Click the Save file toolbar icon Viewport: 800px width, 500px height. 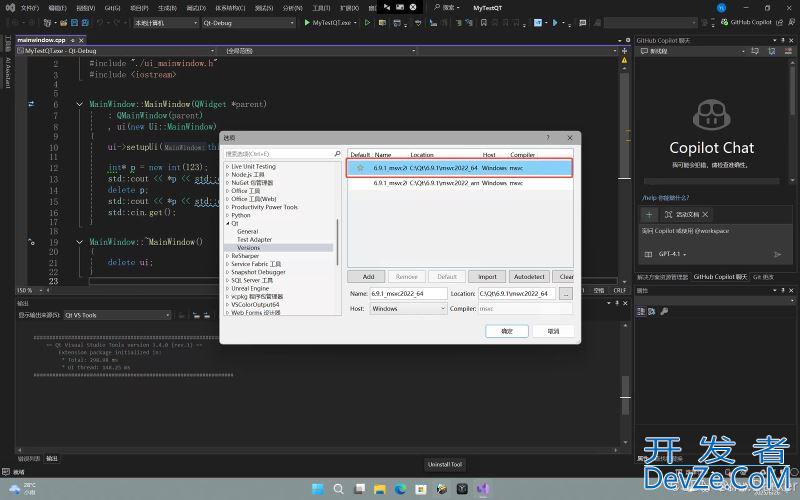coord(74,23)
